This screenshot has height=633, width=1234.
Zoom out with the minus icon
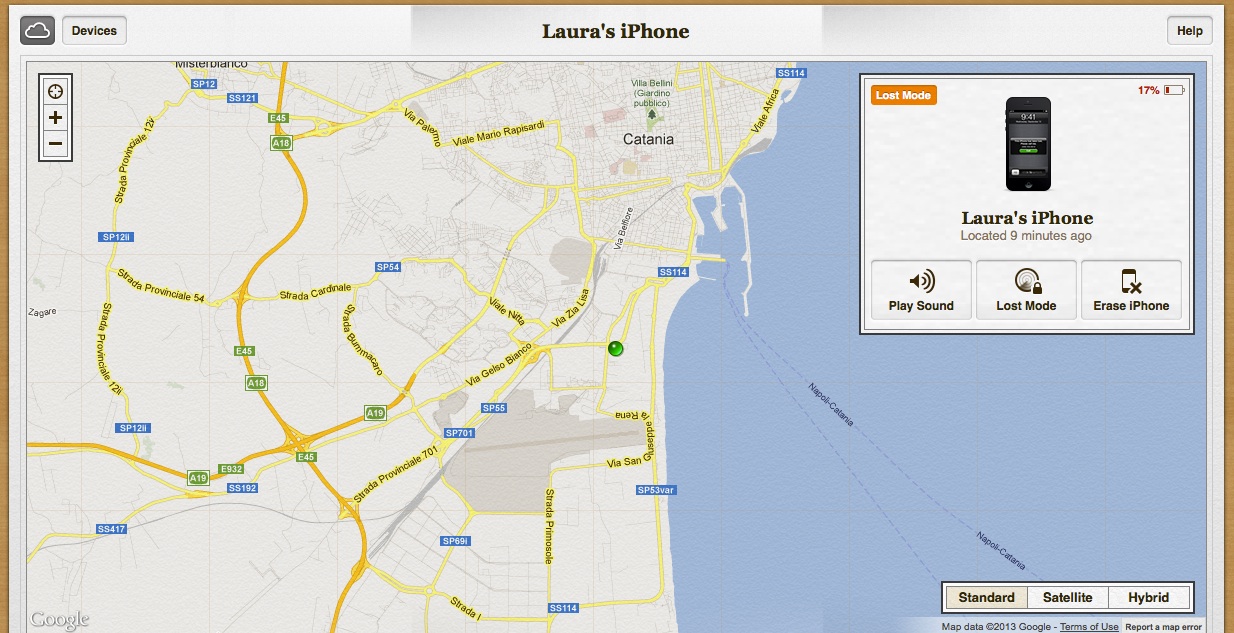click(55, 144)
